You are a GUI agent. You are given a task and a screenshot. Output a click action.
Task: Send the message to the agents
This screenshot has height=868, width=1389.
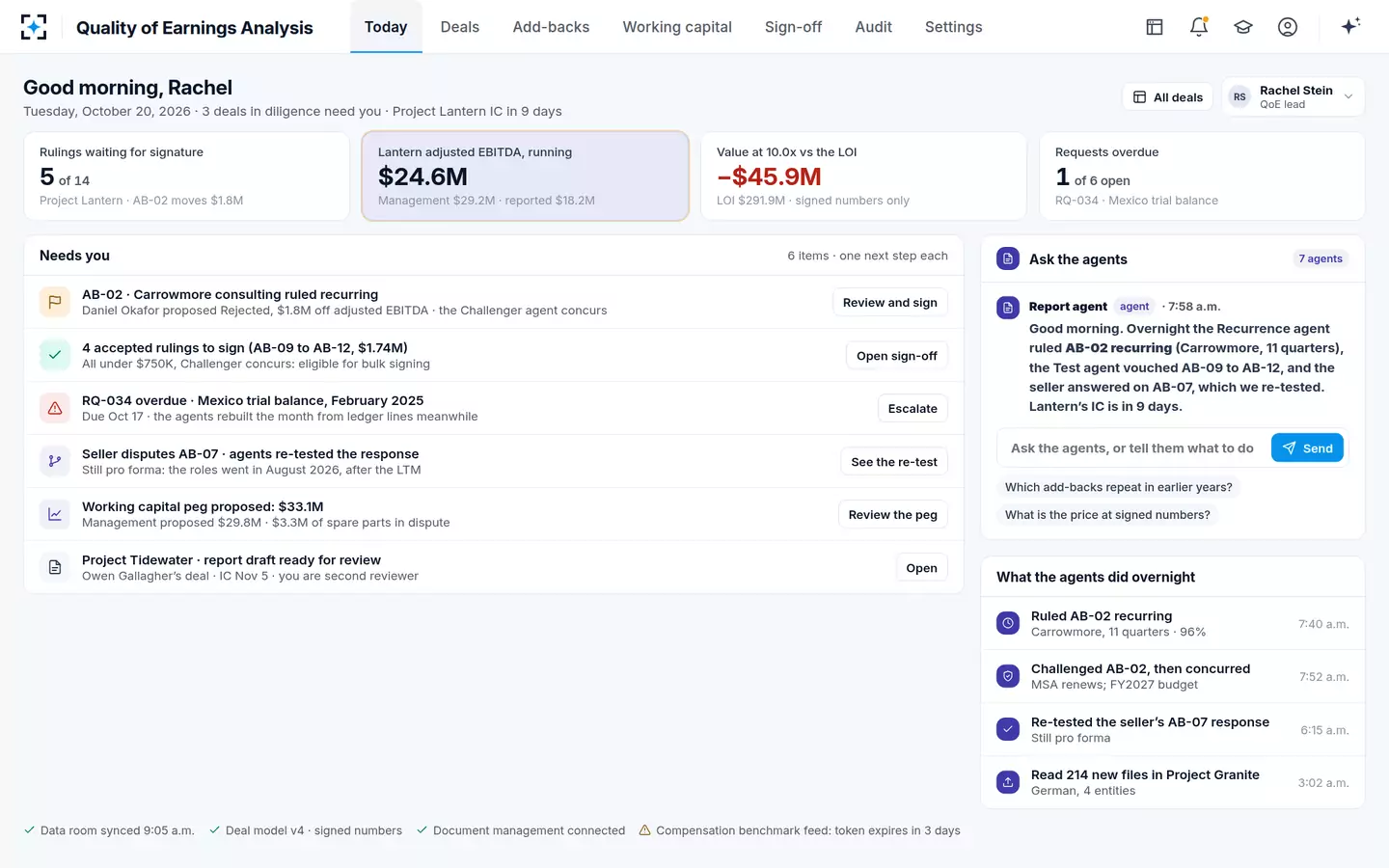click(x=1307, y=448)
